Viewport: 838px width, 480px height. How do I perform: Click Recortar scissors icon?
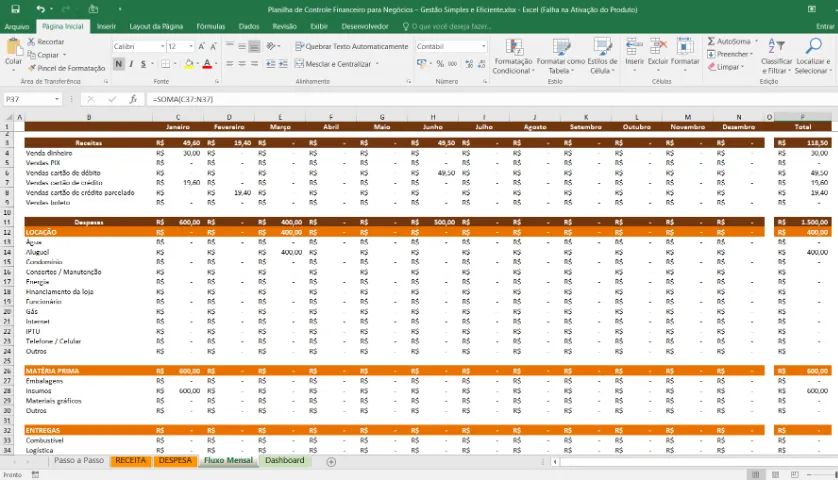coord(32,41)
